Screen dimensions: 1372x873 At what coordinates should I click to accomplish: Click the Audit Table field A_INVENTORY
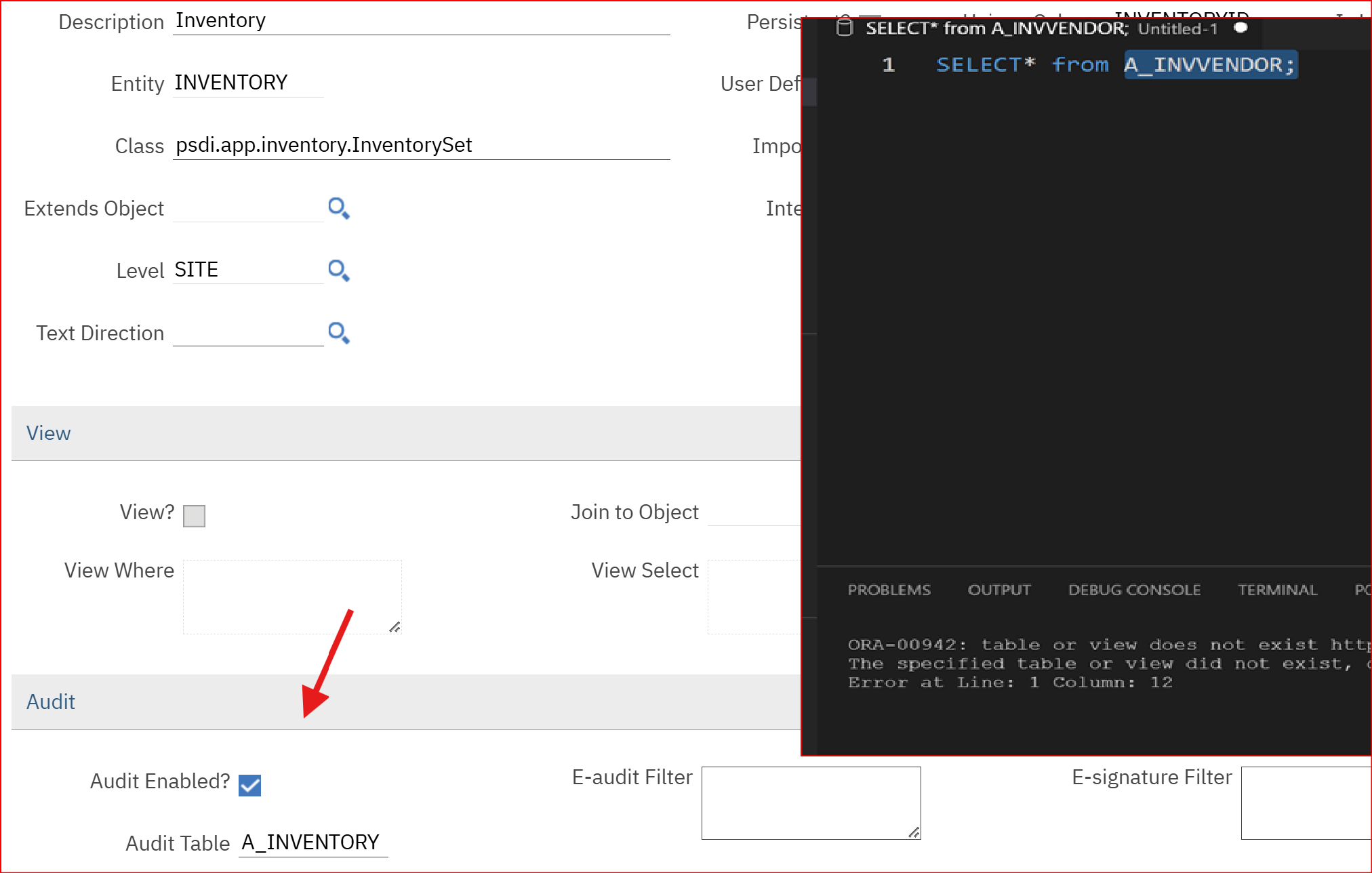[x=312, y=842]
